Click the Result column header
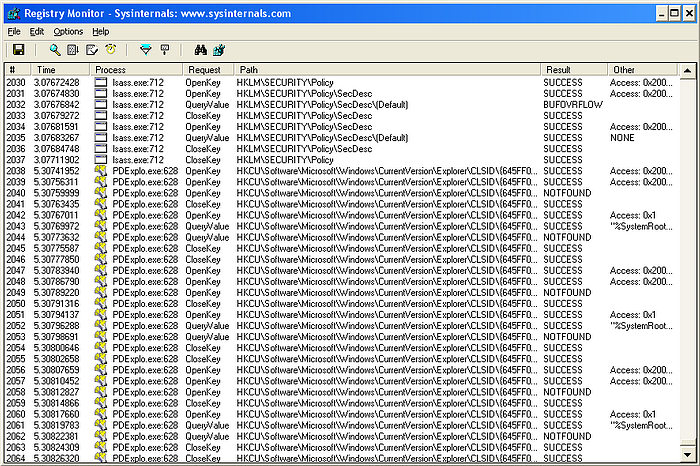Viewport: 700px width, 466px height. pyautogui.click(x=574, y=70)
